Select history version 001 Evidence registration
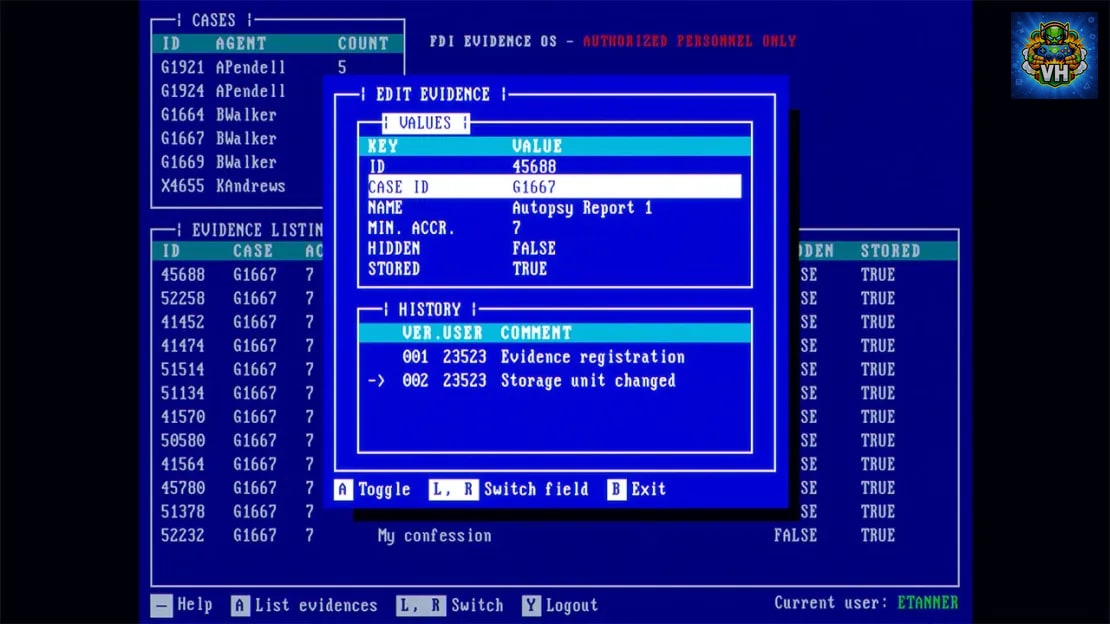This screenshot has height=624, width=1110. coord(554,357)
